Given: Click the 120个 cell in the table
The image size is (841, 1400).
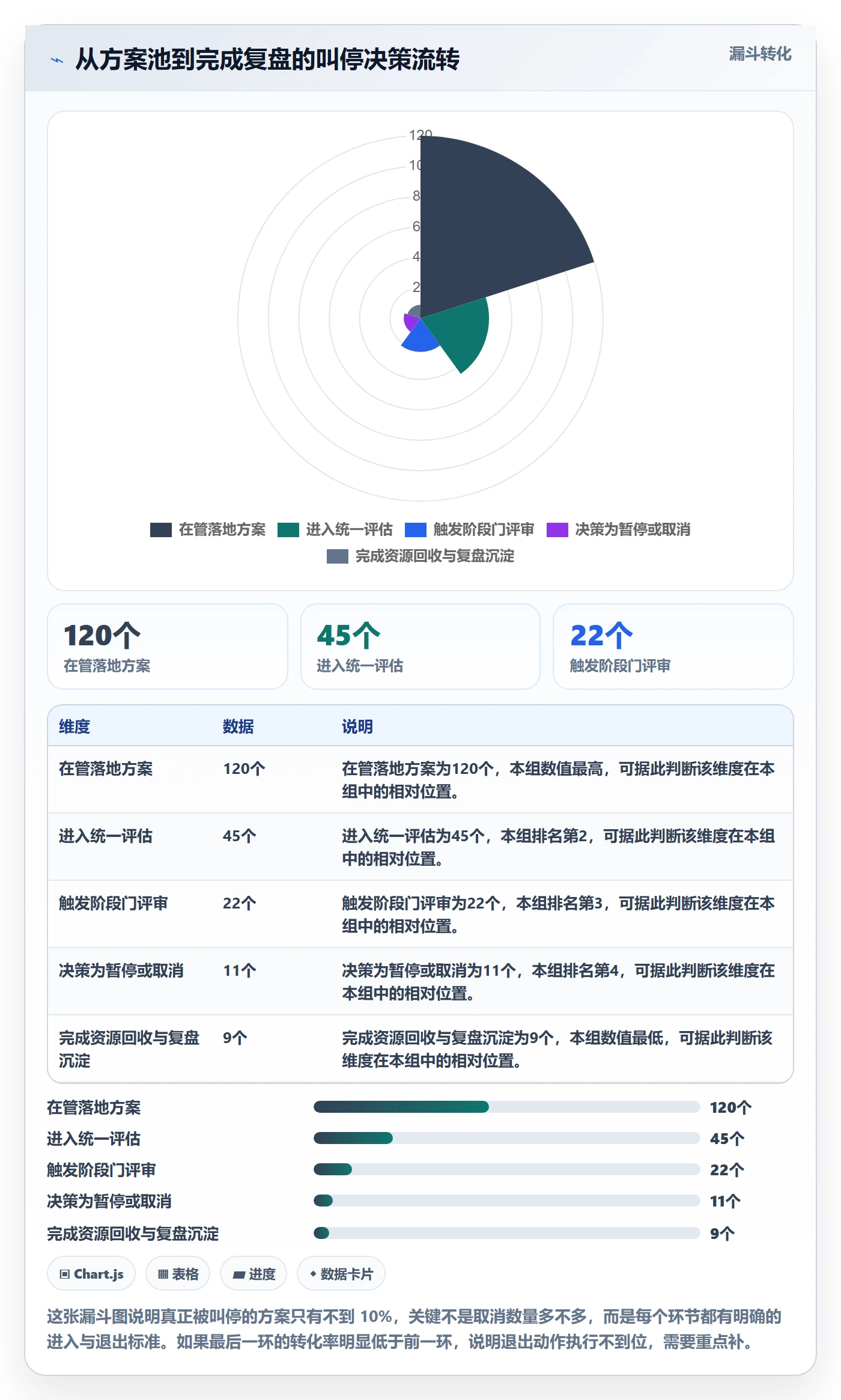Looking at the screenshot, I should [244, 769].
